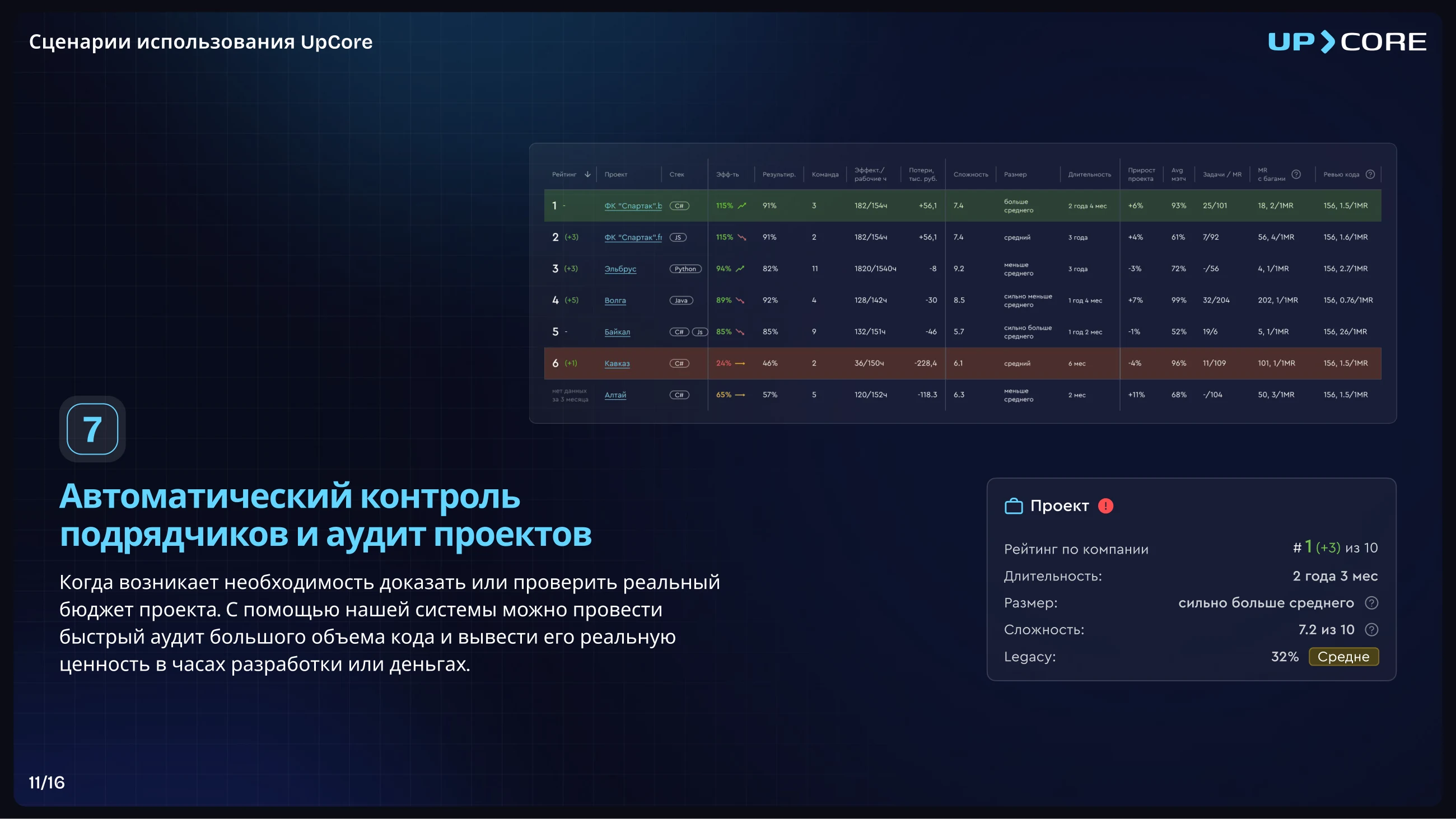Click the C# stack tag in ФК "Спартак".b row
The image size is (1456, 819).
pyautogui.click(x=679, y=206)
